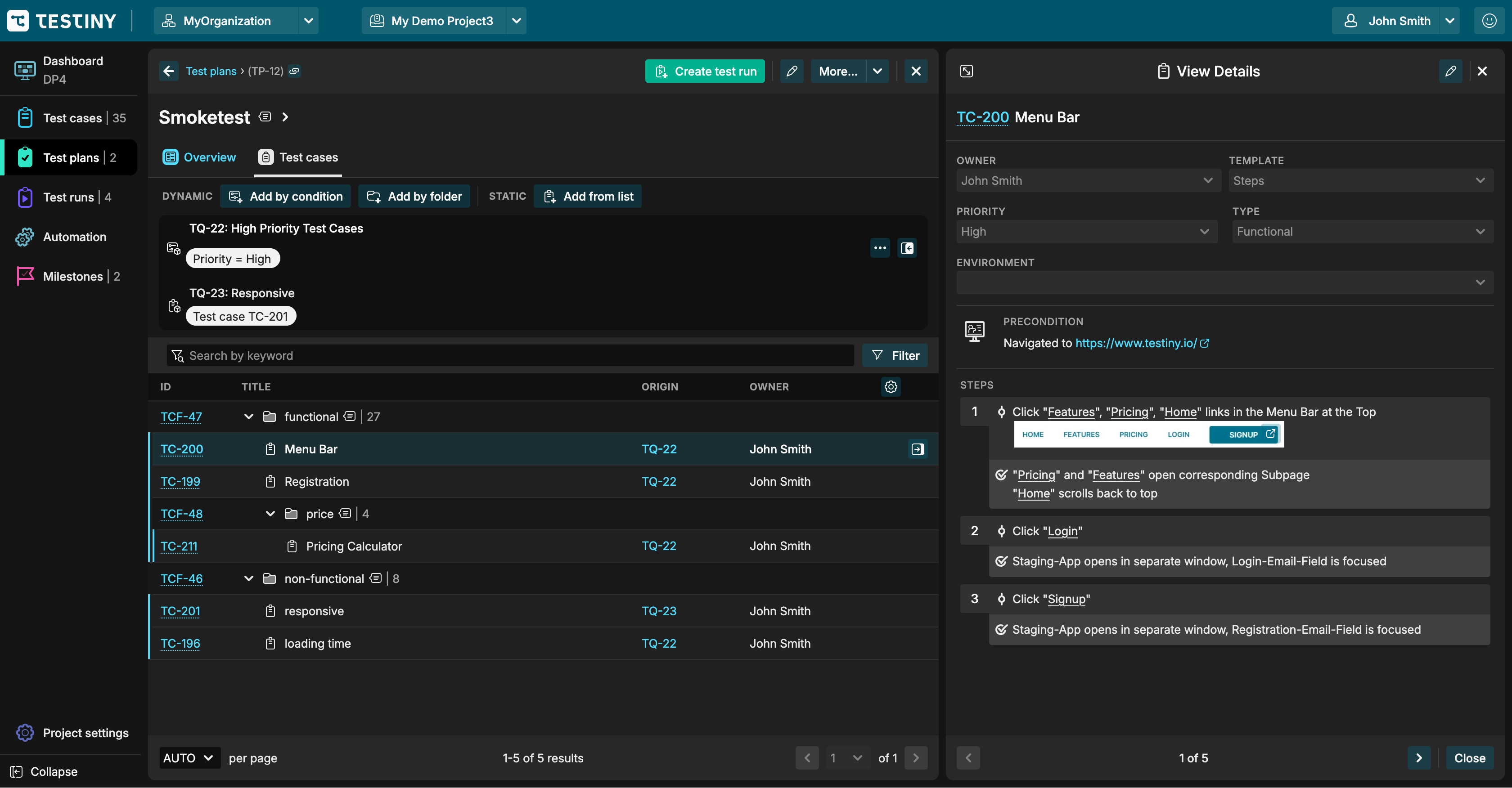Open the TQ-22 query three-dots menu
Viewport: 1512px width, 788px height.
click(879, 248)
